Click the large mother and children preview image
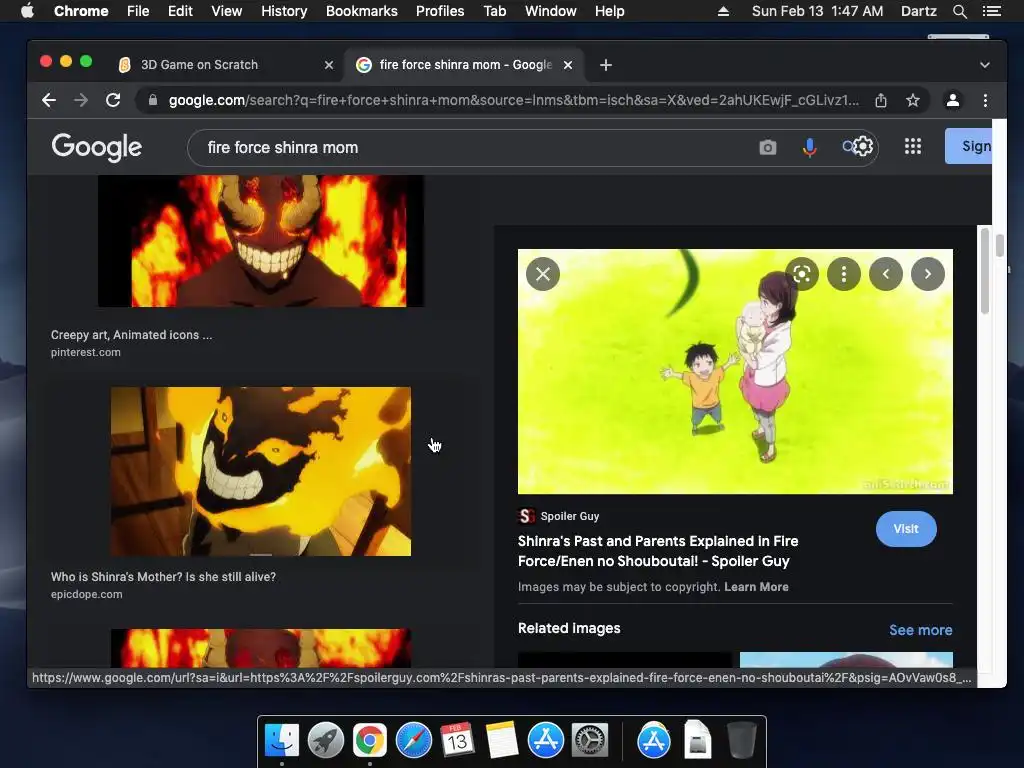Screen dimensions: 1024x768 735,372
